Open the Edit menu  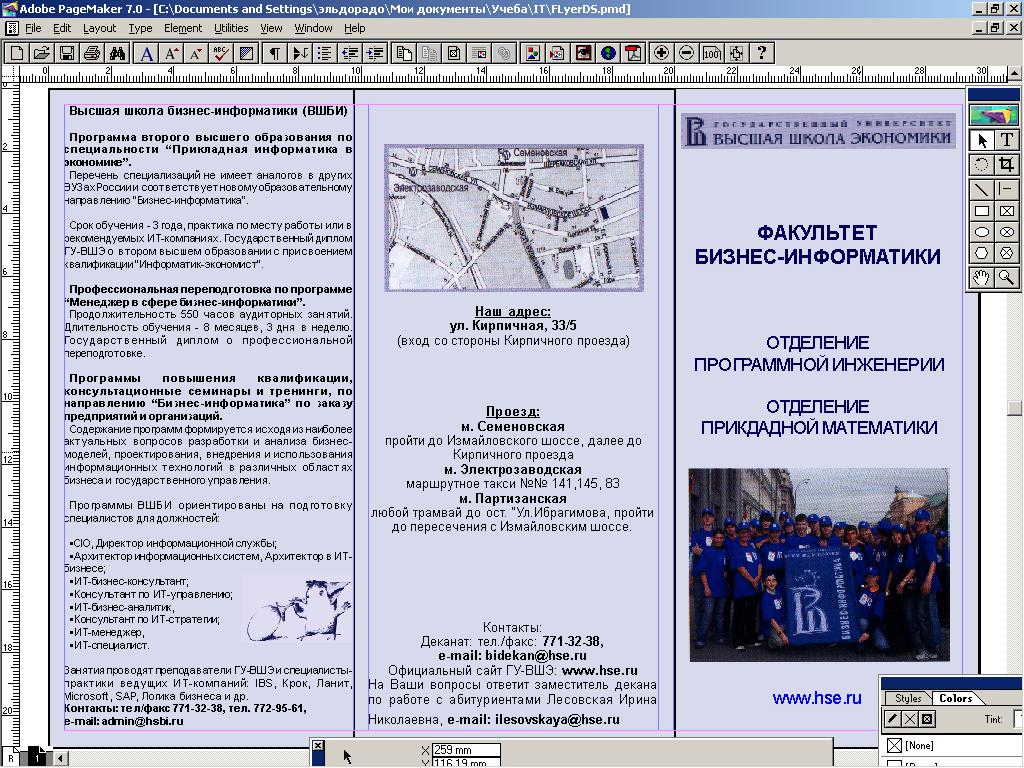[62, 28]
